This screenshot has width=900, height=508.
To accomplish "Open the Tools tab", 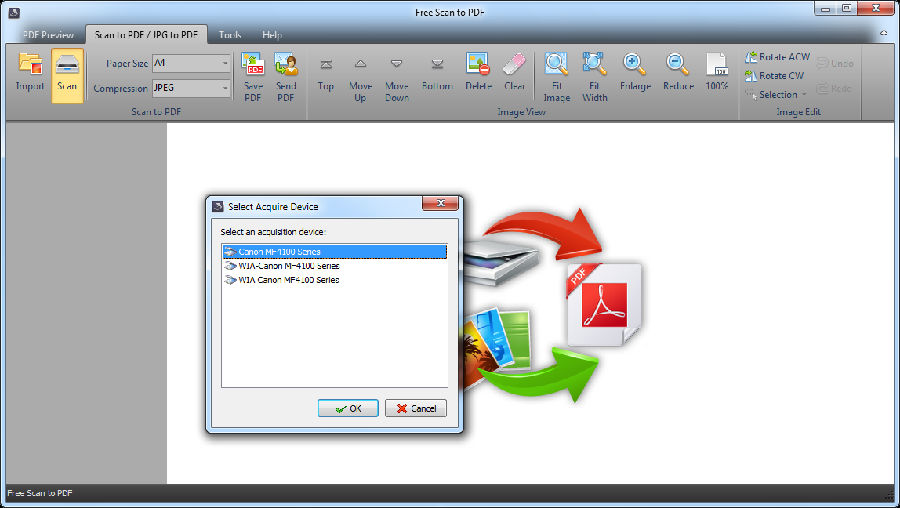I will pos(230,34).
